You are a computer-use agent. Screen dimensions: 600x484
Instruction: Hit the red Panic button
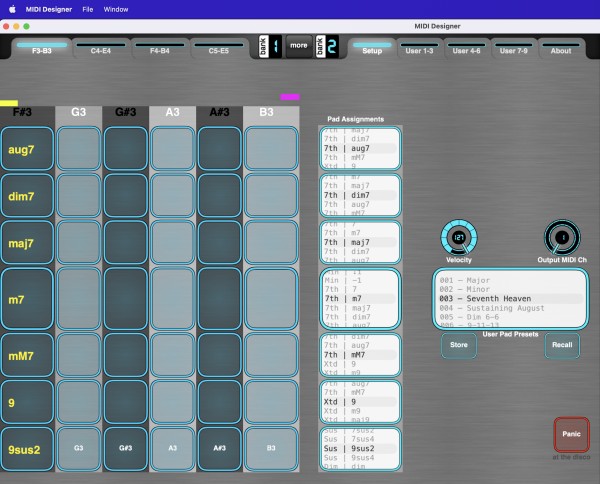pyautogui.click(x=571, y=434)
